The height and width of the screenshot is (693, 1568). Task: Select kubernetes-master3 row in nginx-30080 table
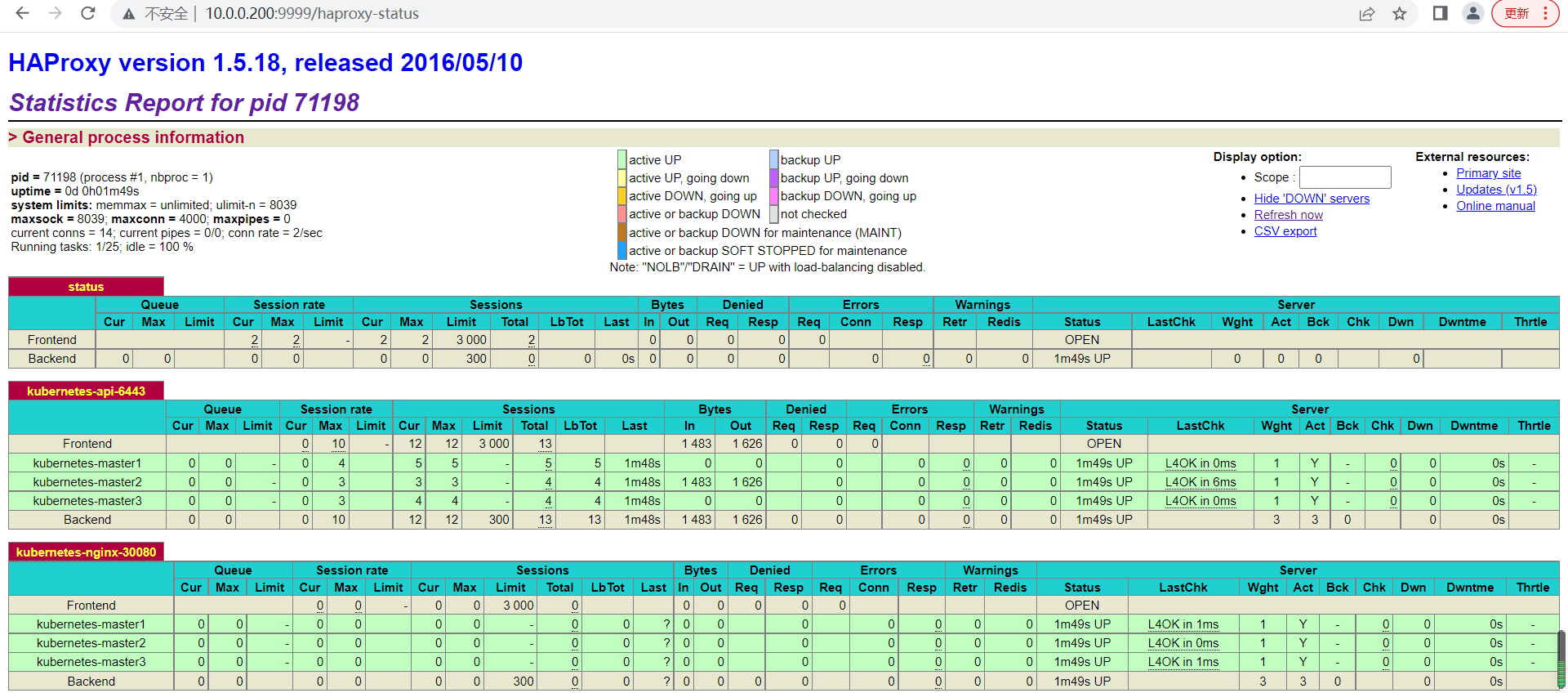784,662
